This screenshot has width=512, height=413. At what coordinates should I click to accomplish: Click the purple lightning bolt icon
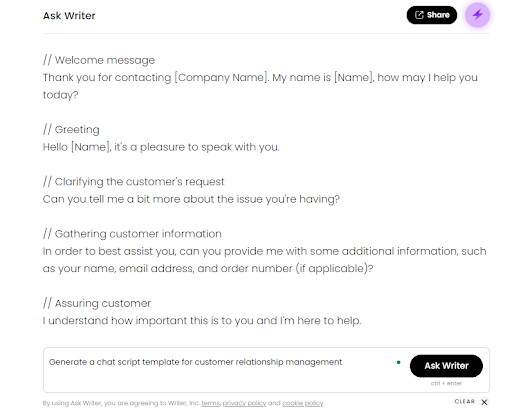[x=477, y=15]
